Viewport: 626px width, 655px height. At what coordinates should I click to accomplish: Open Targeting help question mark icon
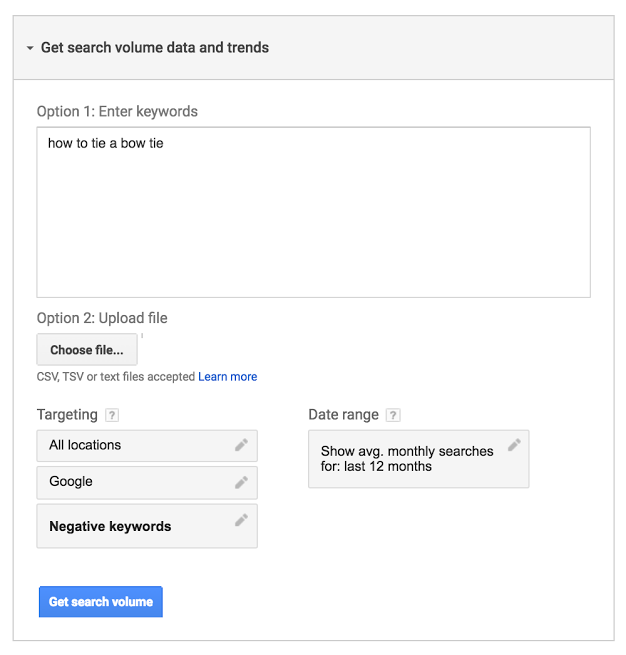tap(112, 415)
